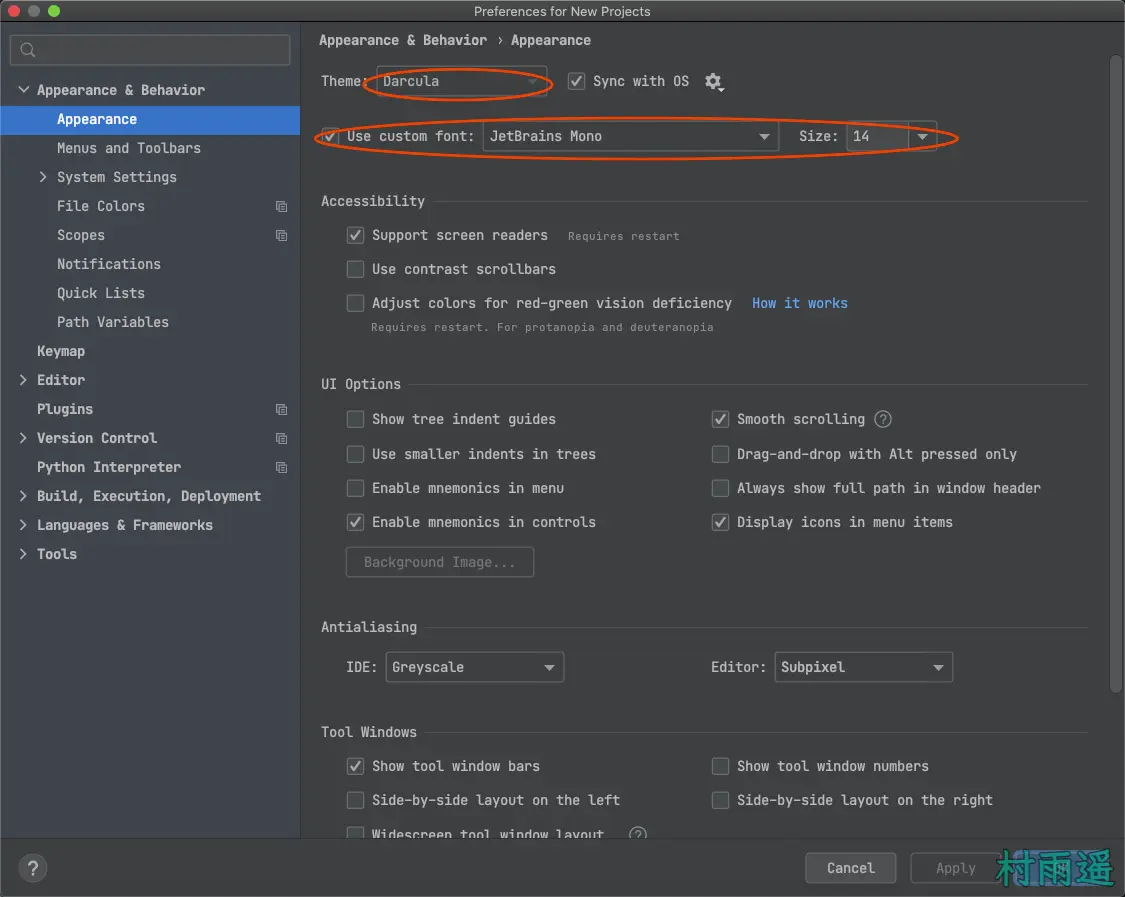Click the project-level icon beside Scopes
The image size is (1125, 897).
click(281, 236)
